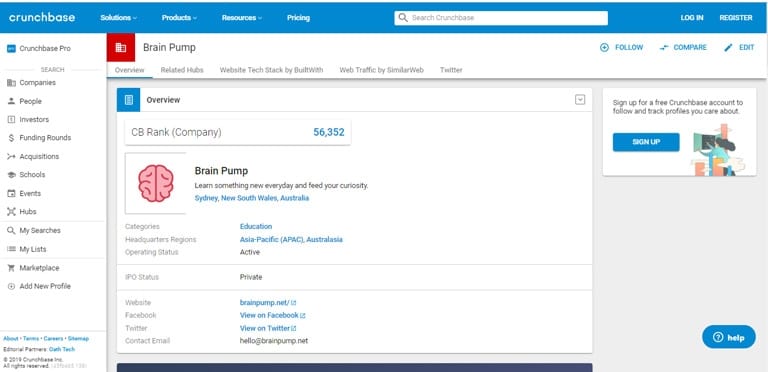Image resolution: width=768 pixels, height=372 pixels.
Task: Expand the Solutions dropdown menu
Action: pyautogui.click(x=119, y=18)
